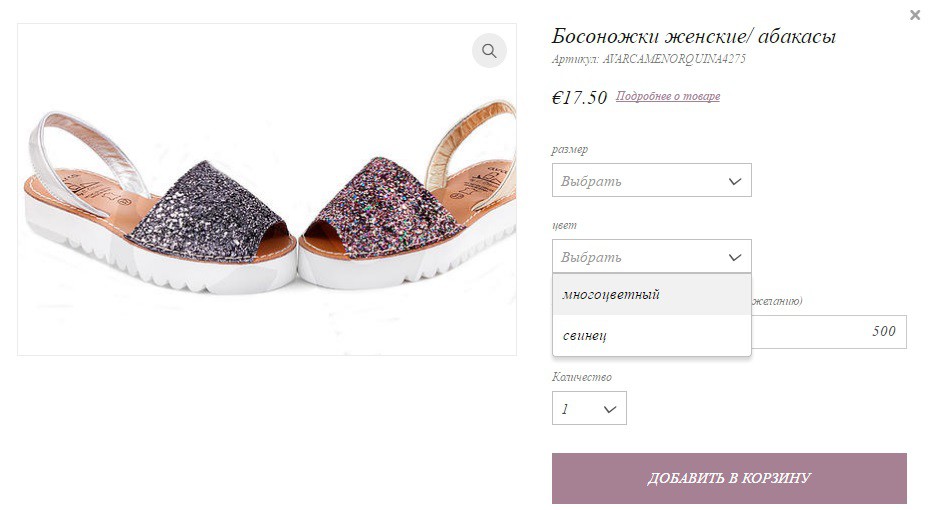
Task: Click the chevron arrow in размер selector
Action: point(735,181)
